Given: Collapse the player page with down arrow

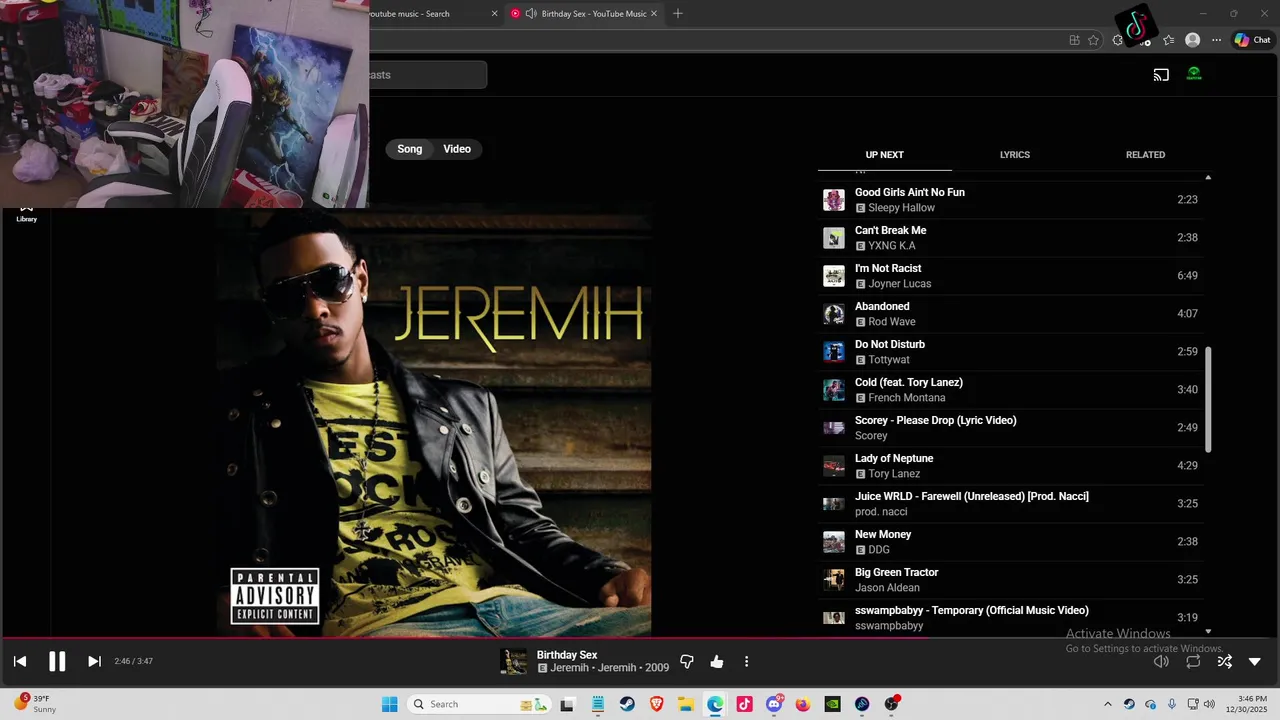Looking at the screenshot, I should [x=1255, y=661].
